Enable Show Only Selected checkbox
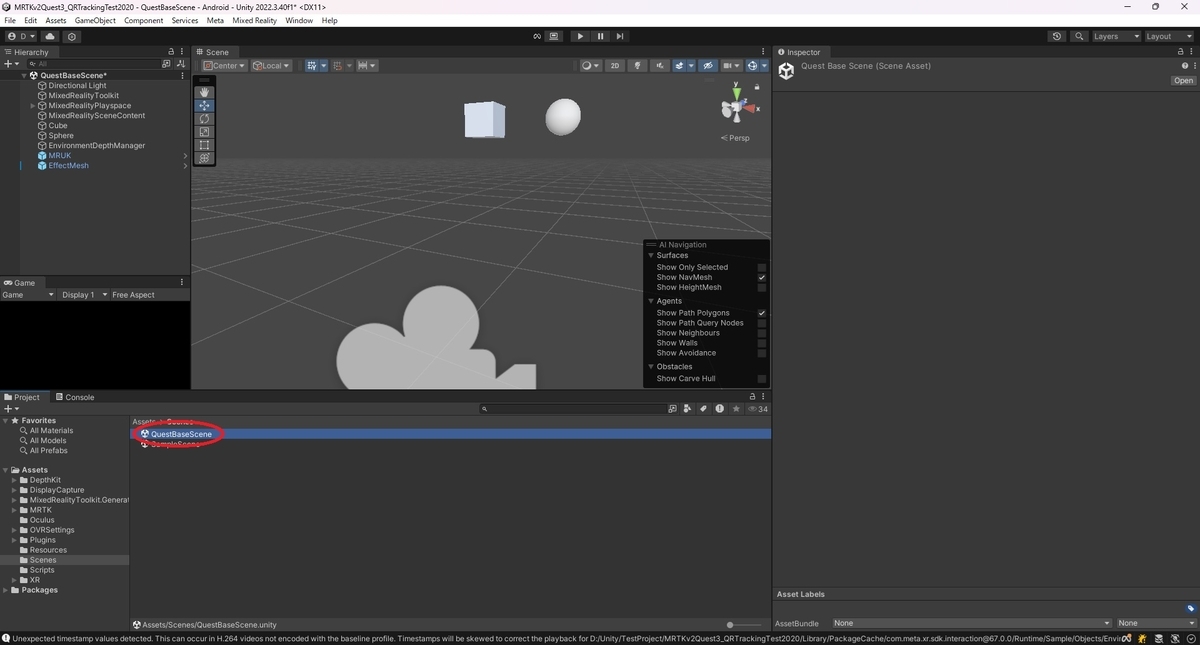The width and height of the screenshot is (1200, 645). click(x=762, y=267)
